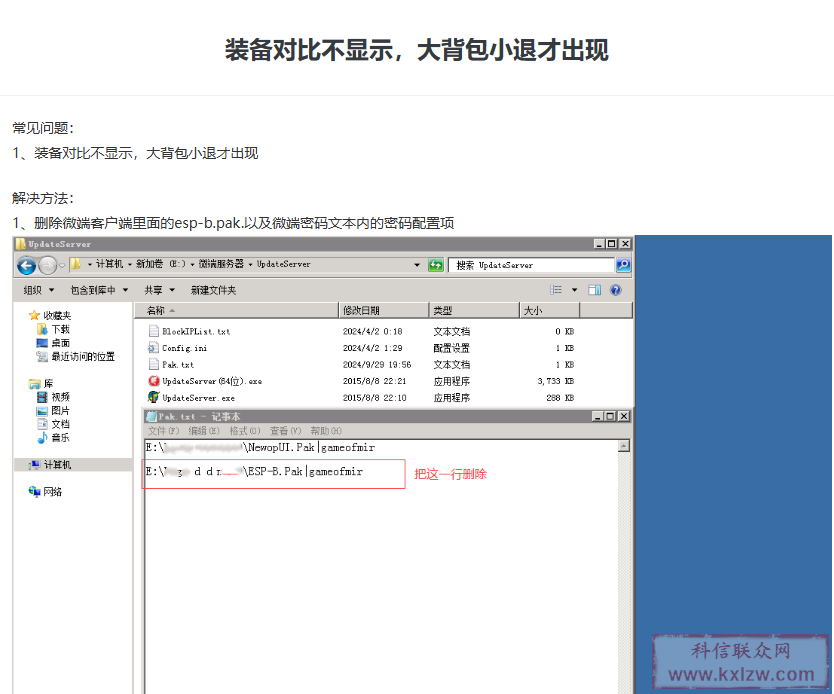Open Notepad 帮助 menu
This screenshot has width=834, height=694.
(x=326, y=431)
